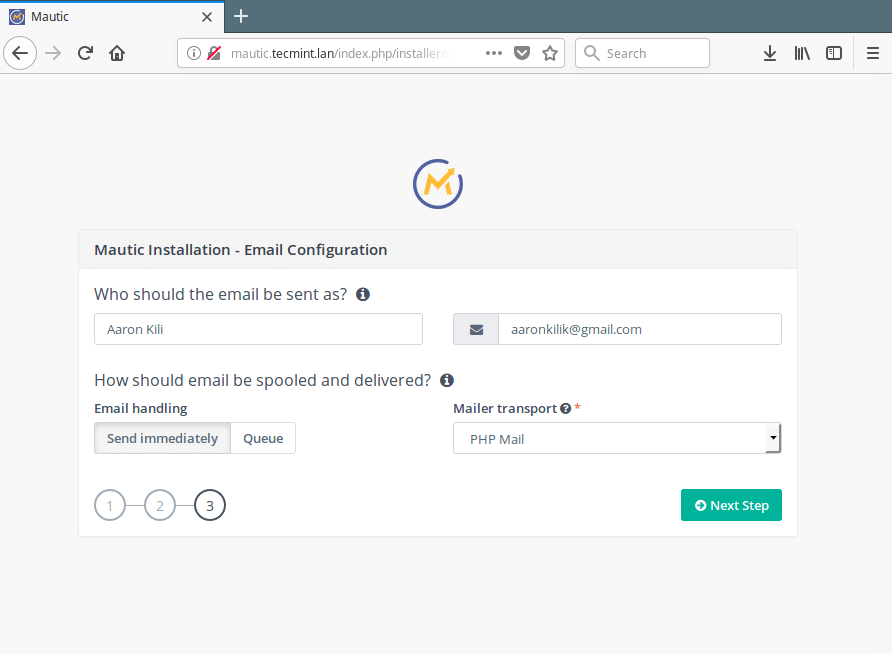Go to Firefox home page icon

pyautogui.click(x=117, y=53)
